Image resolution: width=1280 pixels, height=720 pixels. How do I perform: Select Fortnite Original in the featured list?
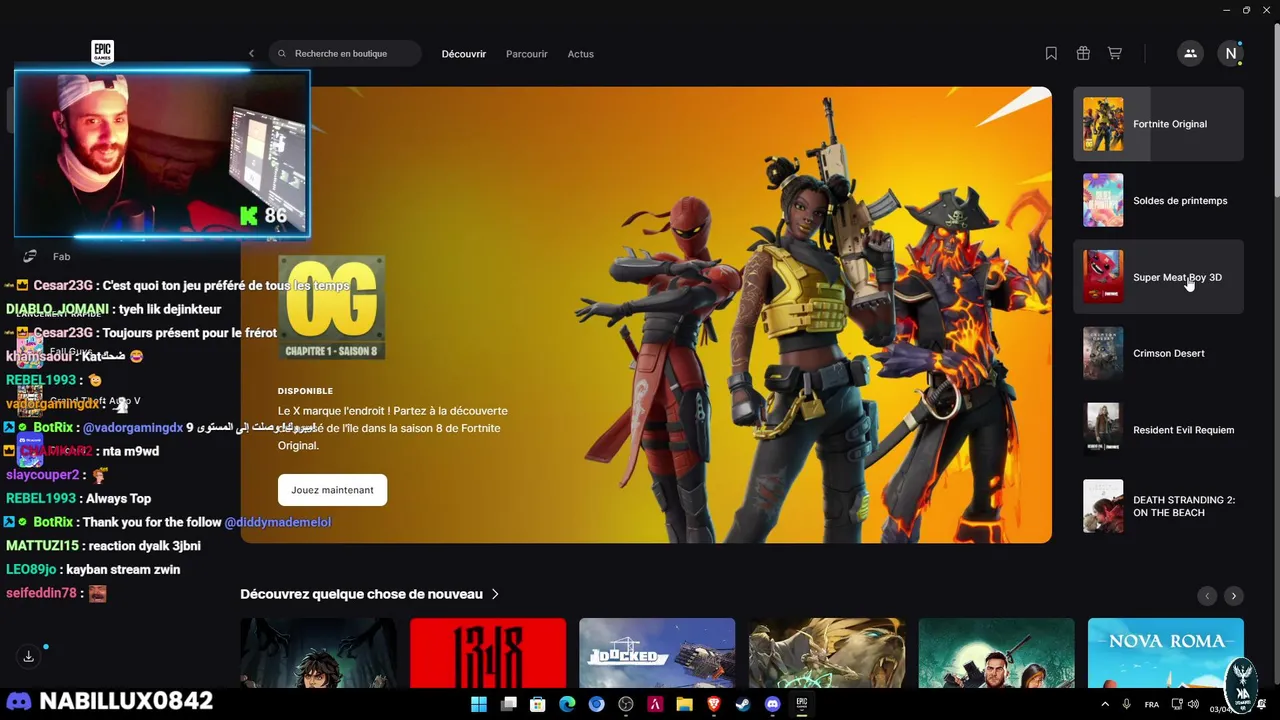click(1158, 124)
